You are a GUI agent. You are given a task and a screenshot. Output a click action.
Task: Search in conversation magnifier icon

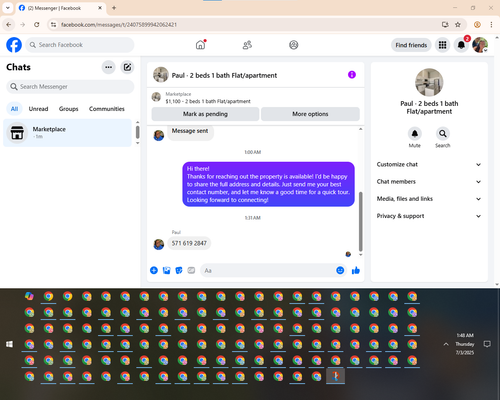[x=443, y=134]
